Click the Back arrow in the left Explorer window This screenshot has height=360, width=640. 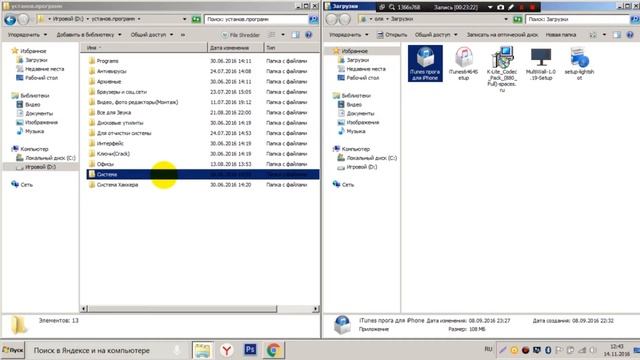click(x=10, y=19)
